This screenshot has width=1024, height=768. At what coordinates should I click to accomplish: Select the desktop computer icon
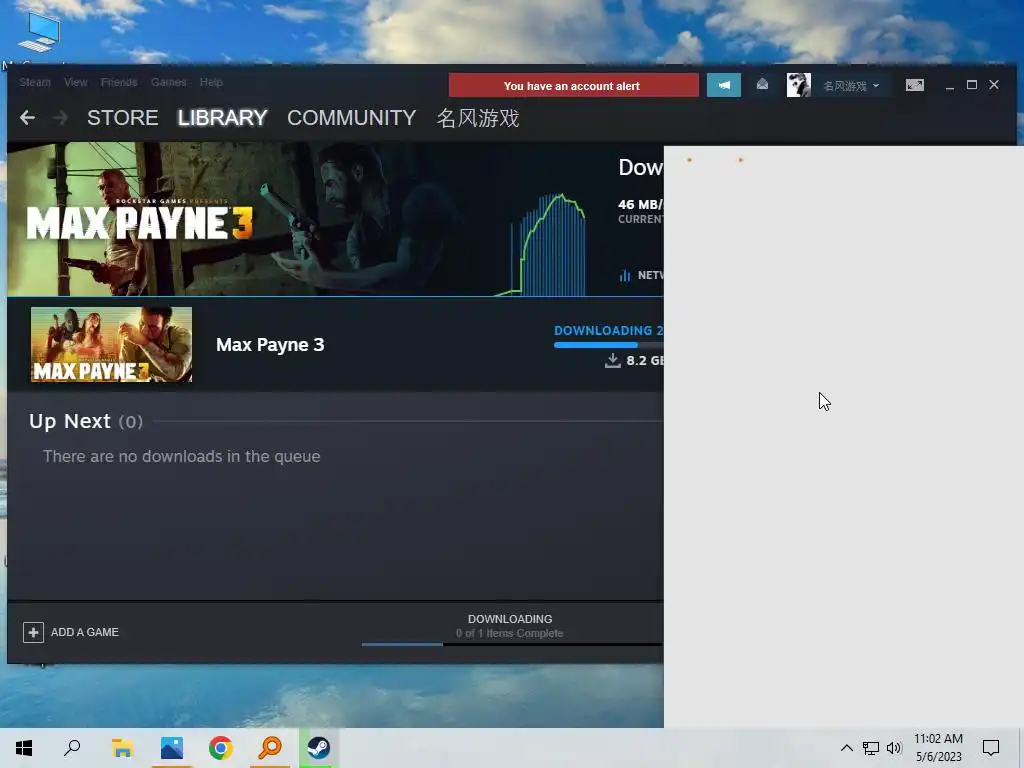39,33
